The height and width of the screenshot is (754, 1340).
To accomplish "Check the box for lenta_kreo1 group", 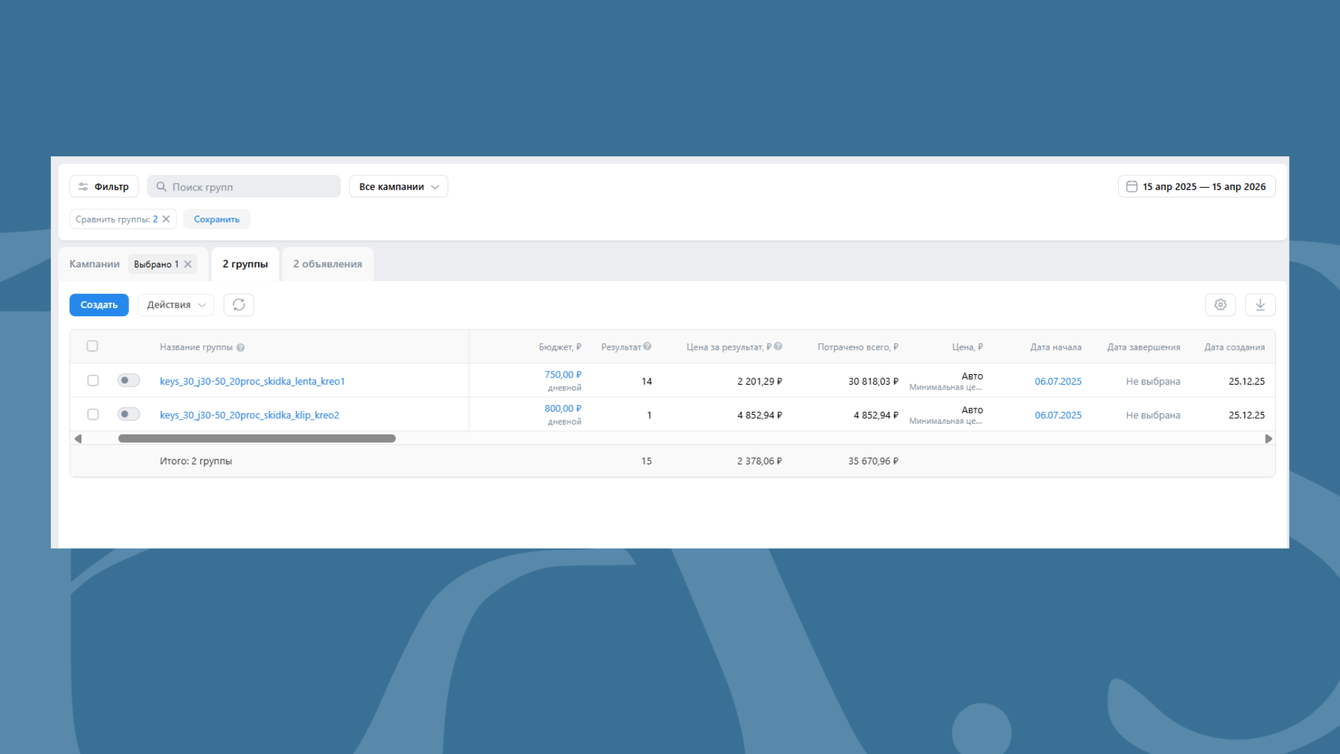I will (93, 381).
